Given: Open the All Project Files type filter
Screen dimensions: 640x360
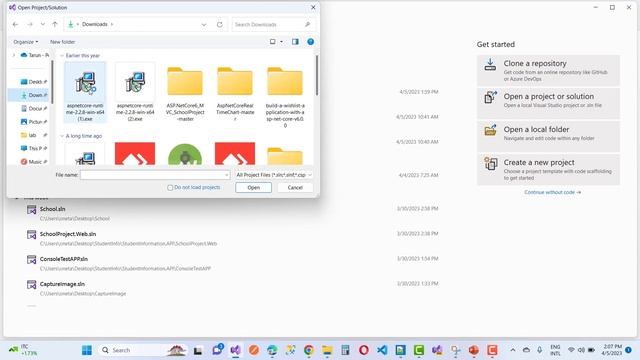Looking at the screenshot, I should (274, 175).
